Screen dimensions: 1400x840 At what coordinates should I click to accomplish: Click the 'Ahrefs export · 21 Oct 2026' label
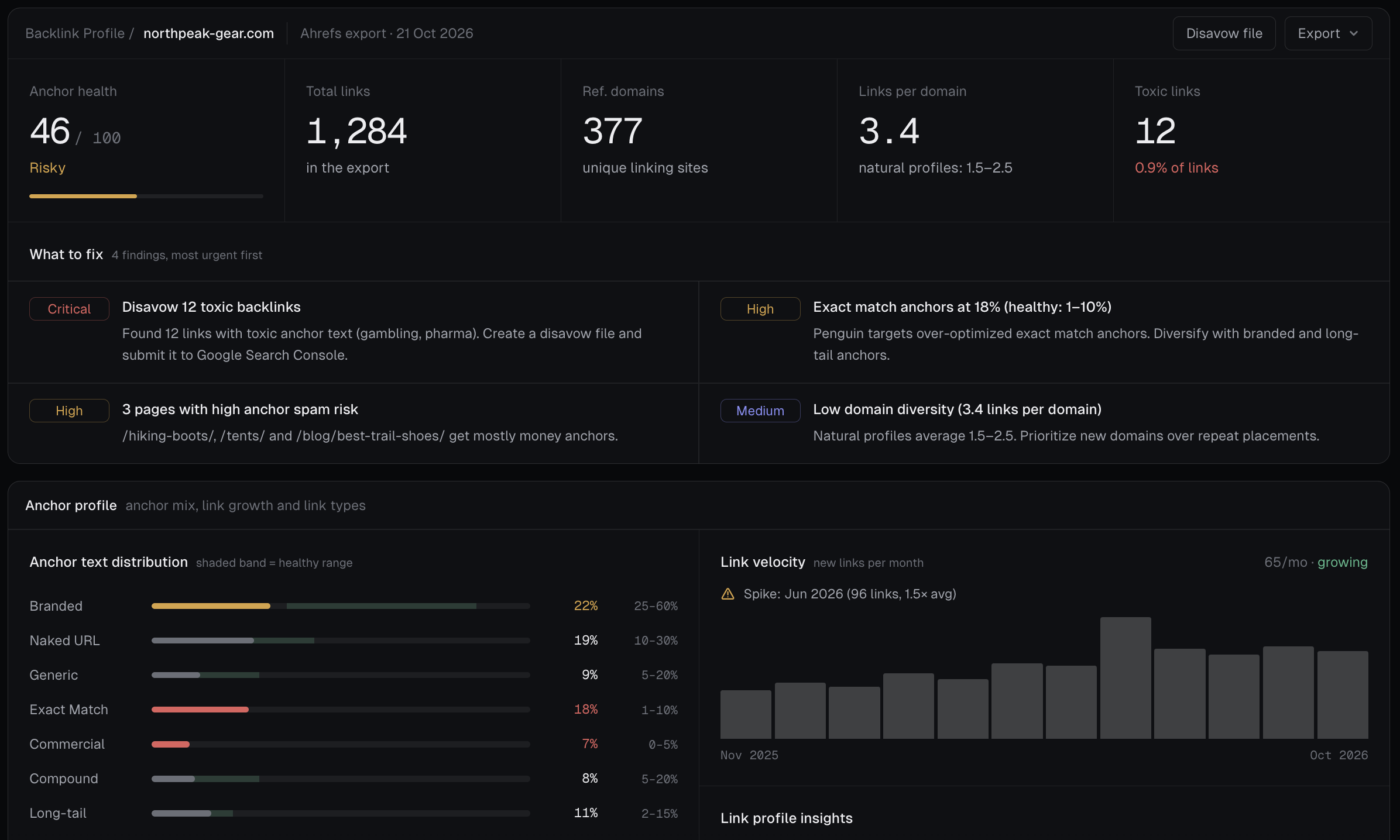tap(386, 33)
